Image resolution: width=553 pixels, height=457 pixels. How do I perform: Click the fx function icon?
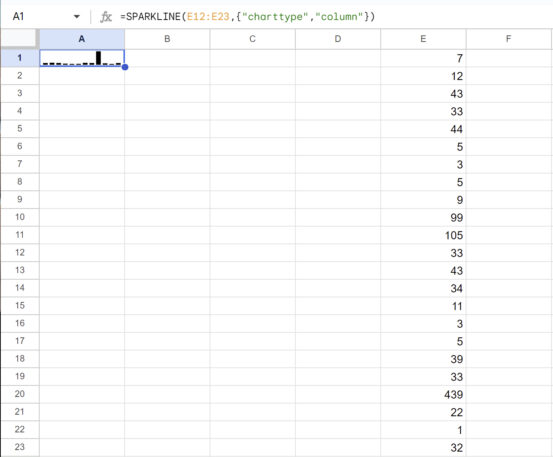pyautogui.click(x=106, y=17)
